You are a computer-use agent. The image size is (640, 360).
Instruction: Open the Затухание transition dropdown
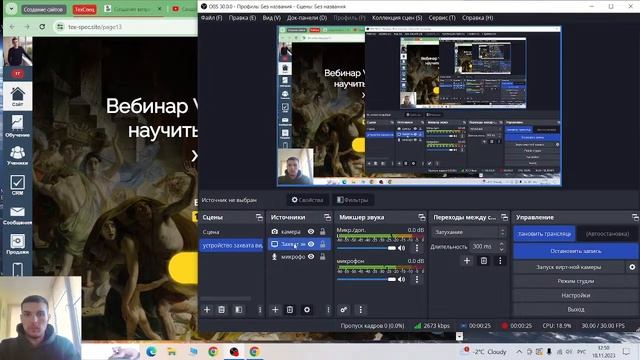click(x=469, y=232)
